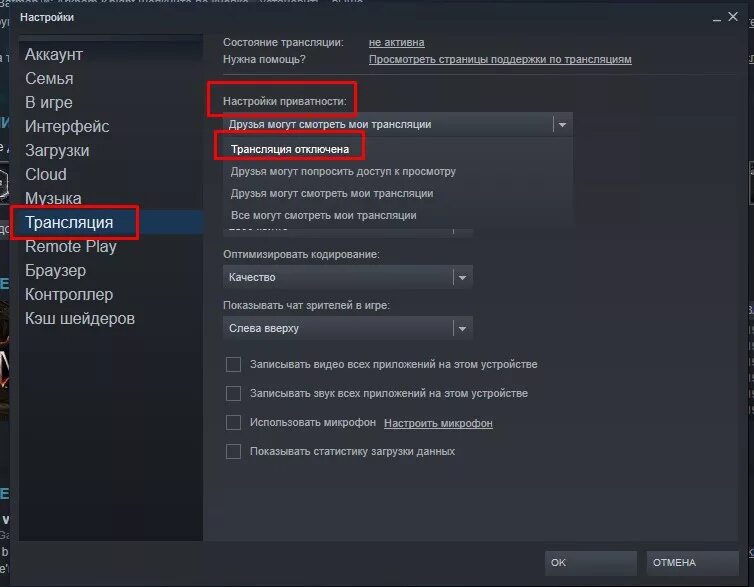This screenshot has width=754, height=587.
Task: Switch to the Семья settings section
Action: click(49, 78)
